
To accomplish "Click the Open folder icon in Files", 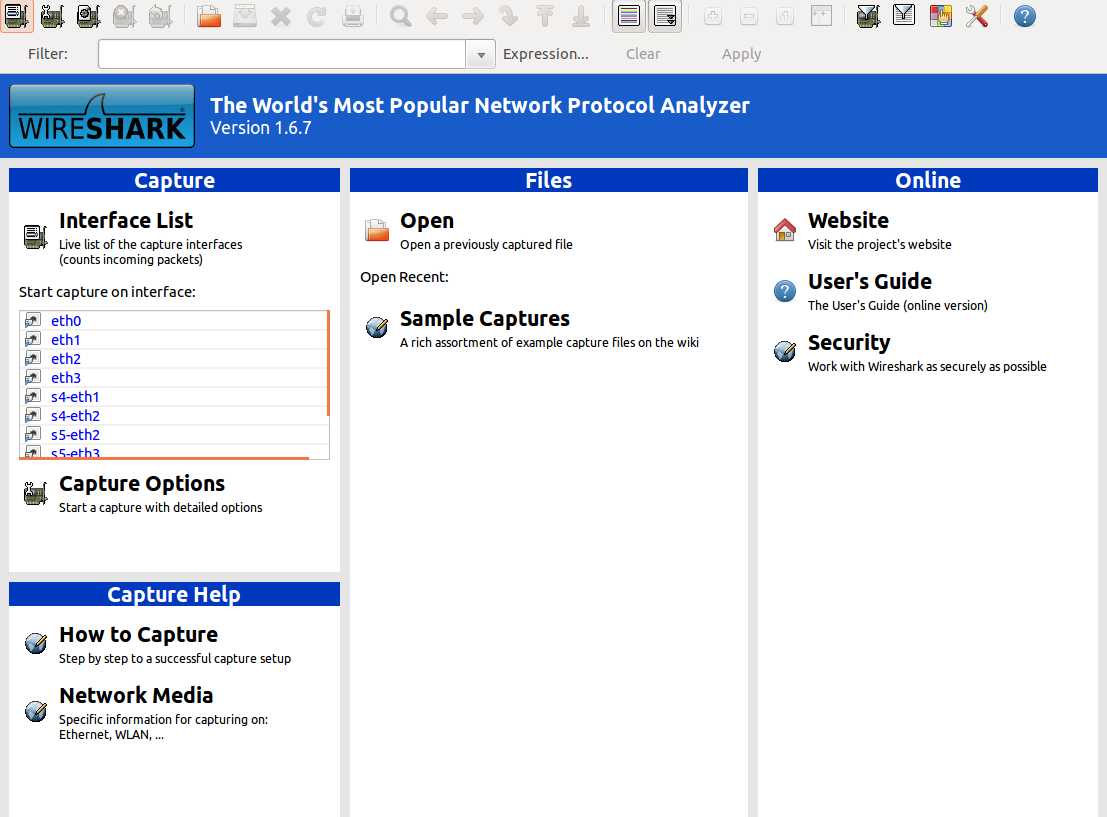I will pos(376,230).
